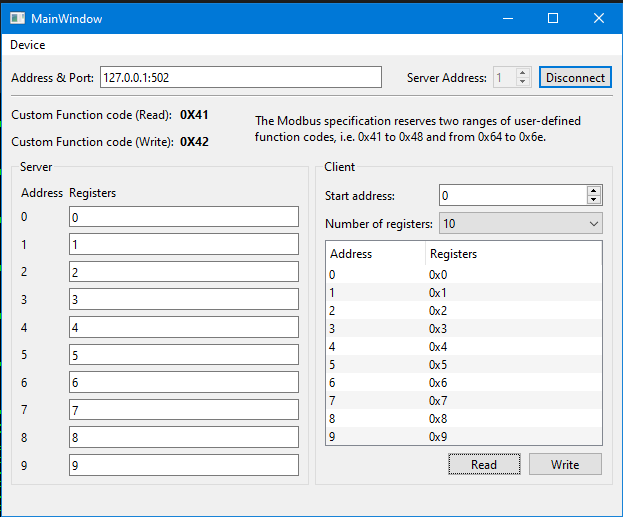Click Server register field for address 9
The image size is (623, 517).
[x=183, y=465]
